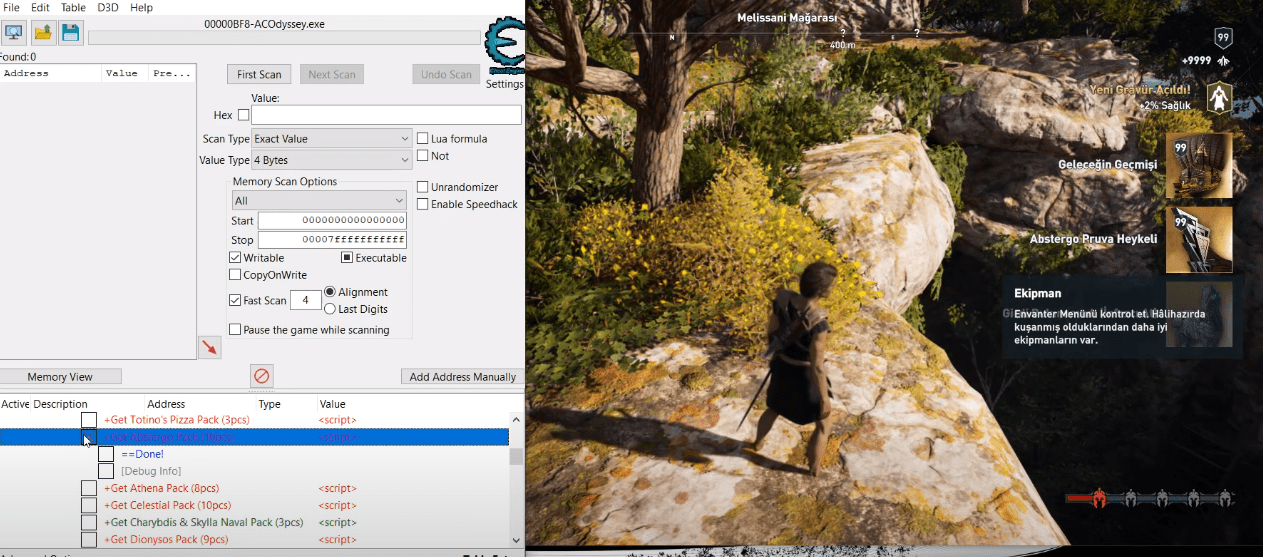Open the Help menu
The height and width of the screenshot is (557, 1263).
click(141, 7)
